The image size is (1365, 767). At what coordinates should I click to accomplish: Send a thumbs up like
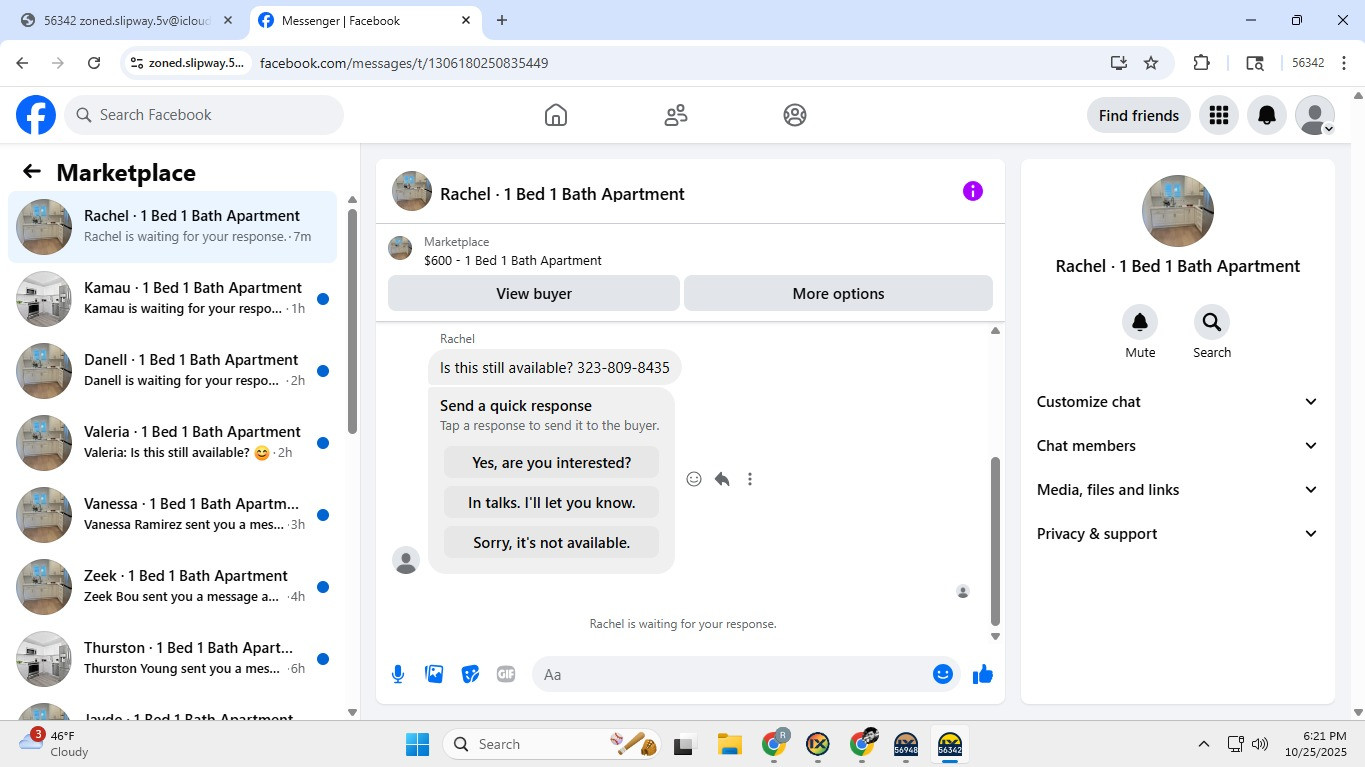[983, 674]
